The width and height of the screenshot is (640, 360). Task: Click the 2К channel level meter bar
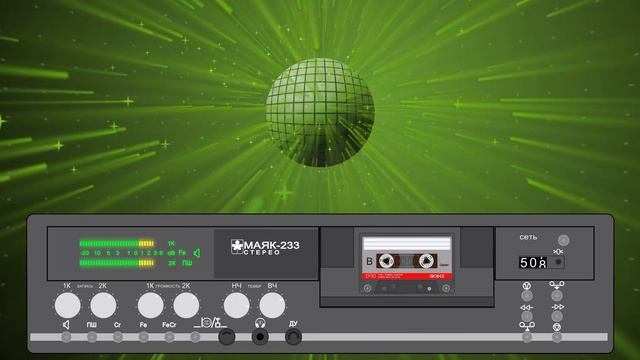click(x=117, y=263)
